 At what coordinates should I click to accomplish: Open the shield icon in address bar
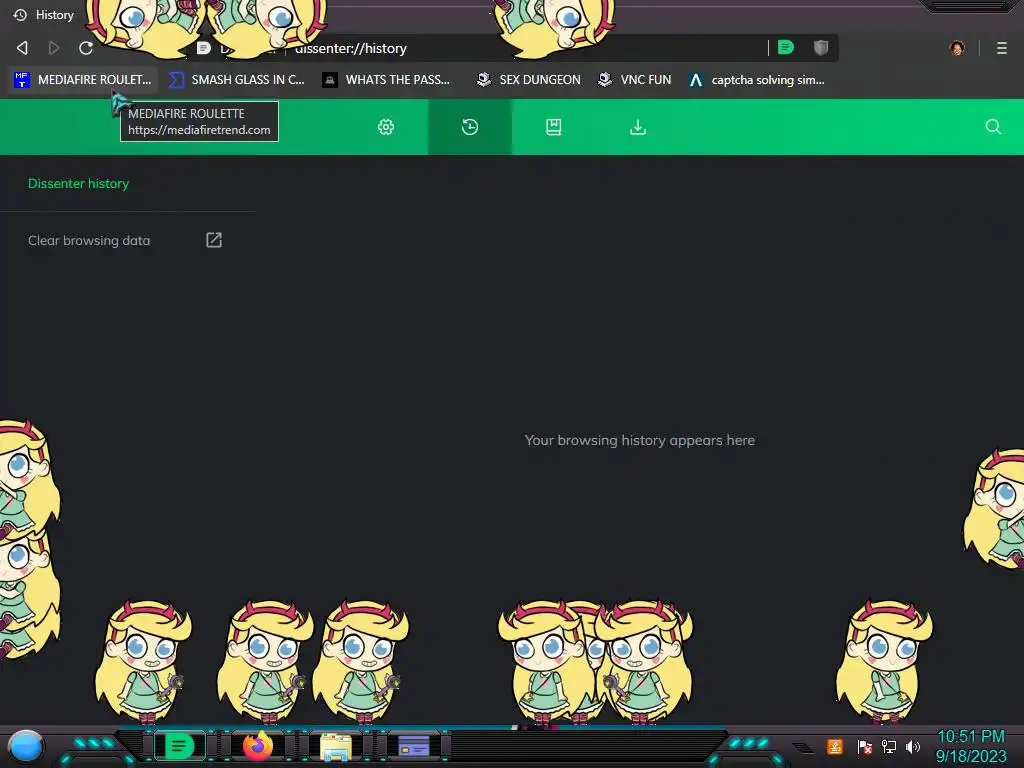(x=821, y=47)
